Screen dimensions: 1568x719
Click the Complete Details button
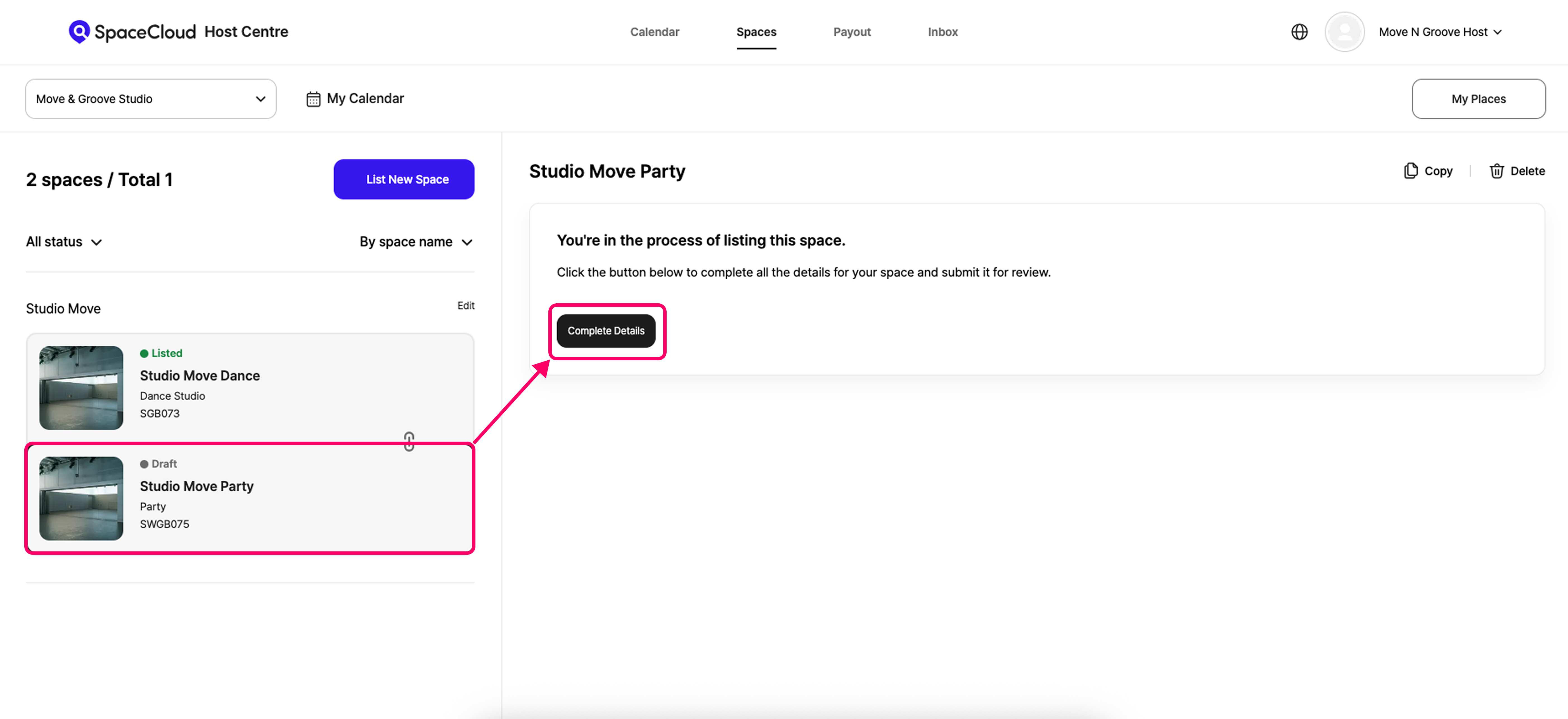[x=606, y=331]
